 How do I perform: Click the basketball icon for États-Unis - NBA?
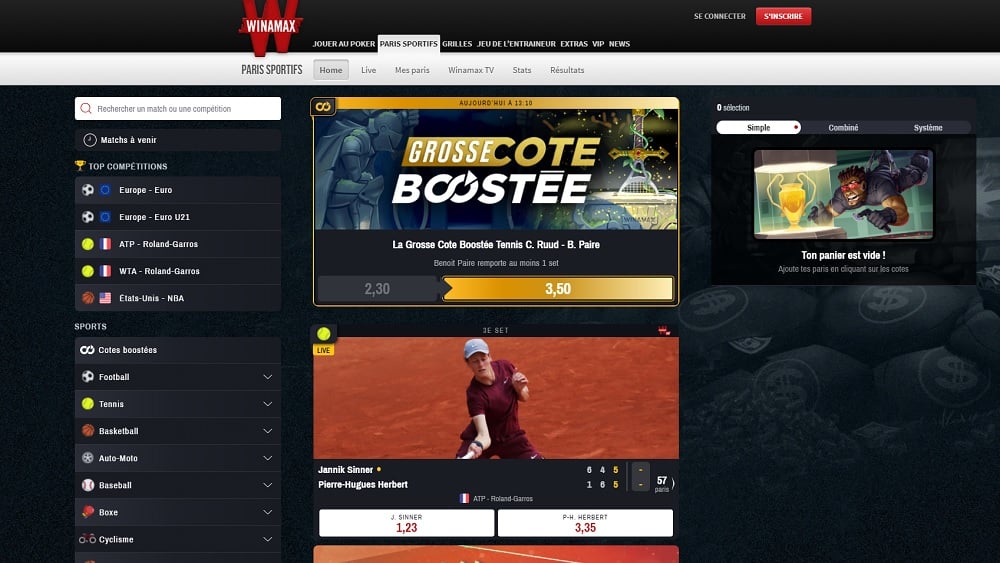(88, 298)
